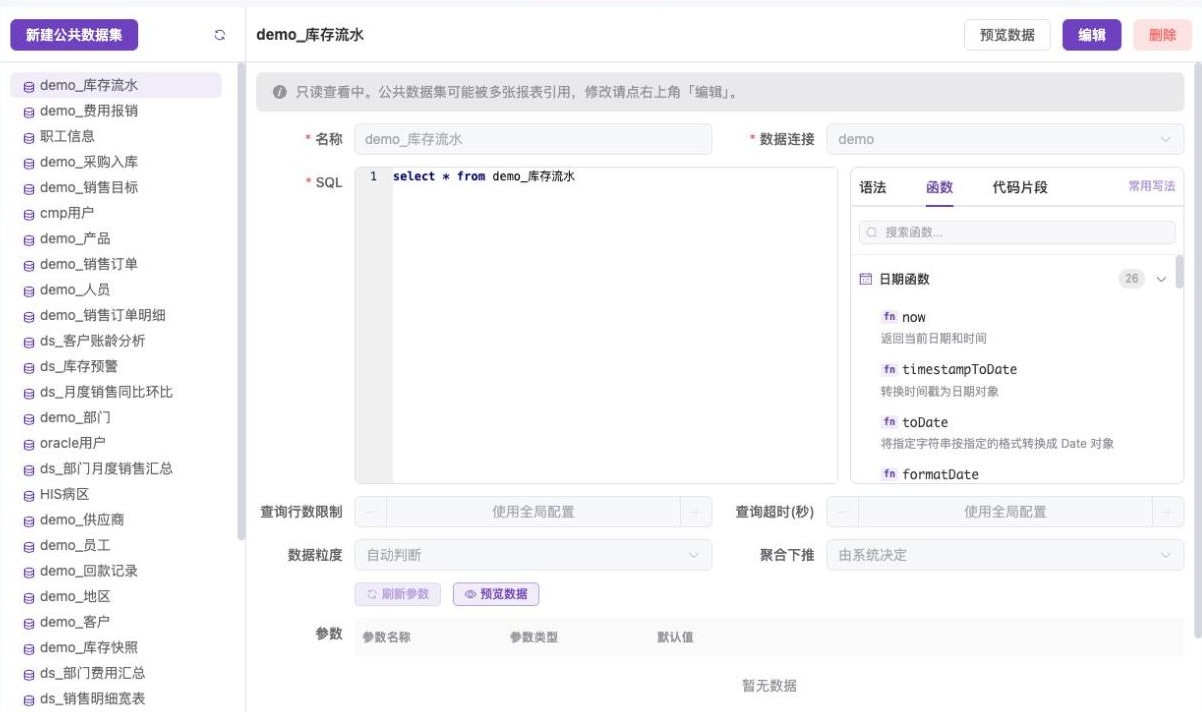
Task: Decrease 查询行数限制 with minus button
Action: [370, 512]
